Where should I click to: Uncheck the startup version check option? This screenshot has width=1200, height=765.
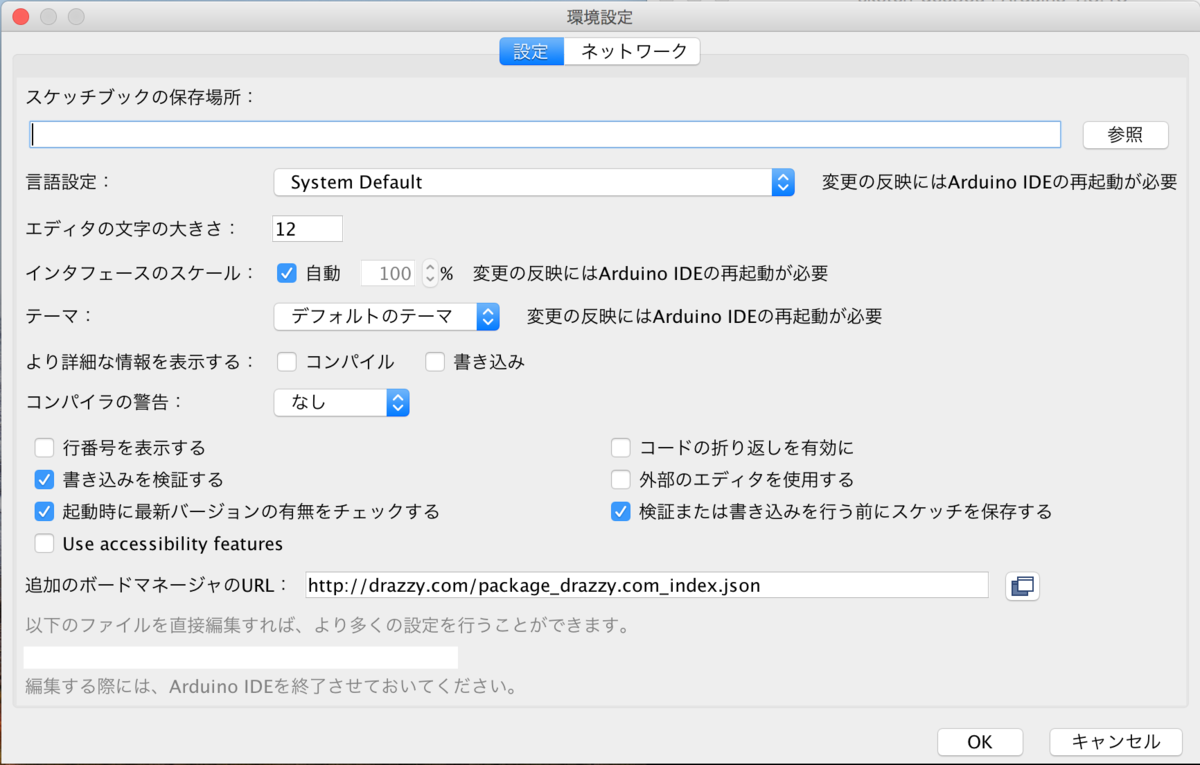[x=44, y=511]
